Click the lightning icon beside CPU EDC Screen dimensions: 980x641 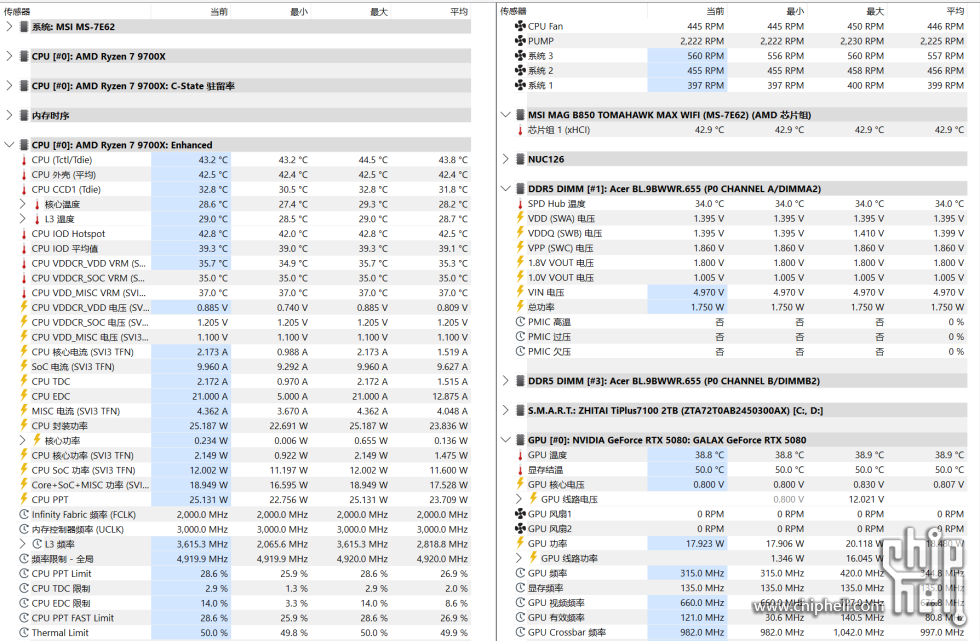24,396
